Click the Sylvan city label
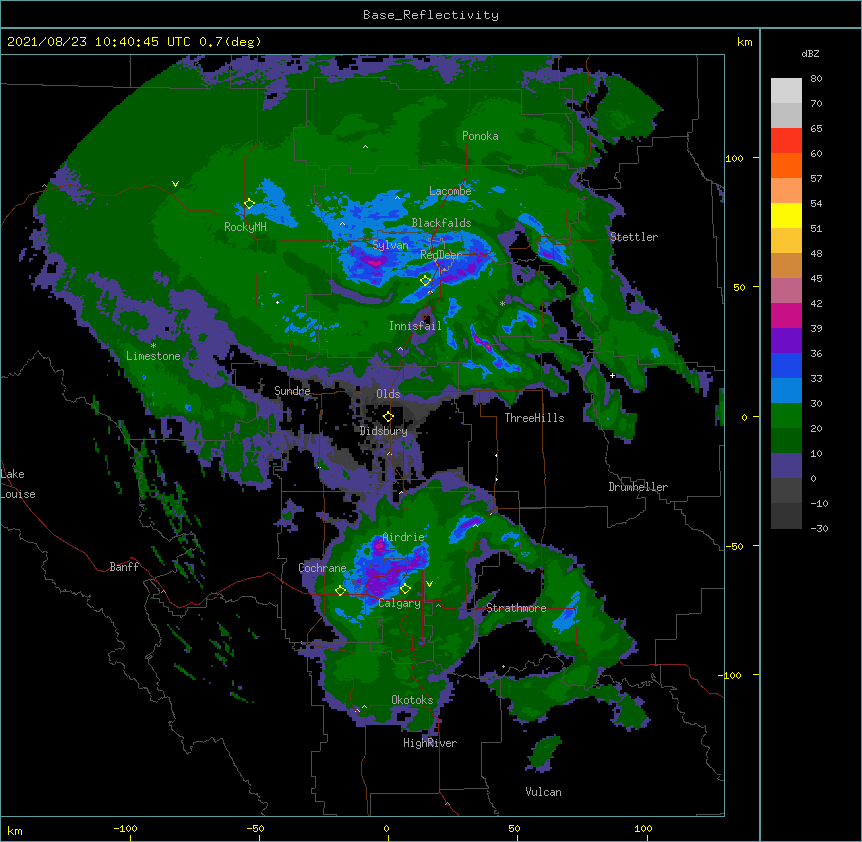Viewport: 862px width, 842px height. point(390,245)
